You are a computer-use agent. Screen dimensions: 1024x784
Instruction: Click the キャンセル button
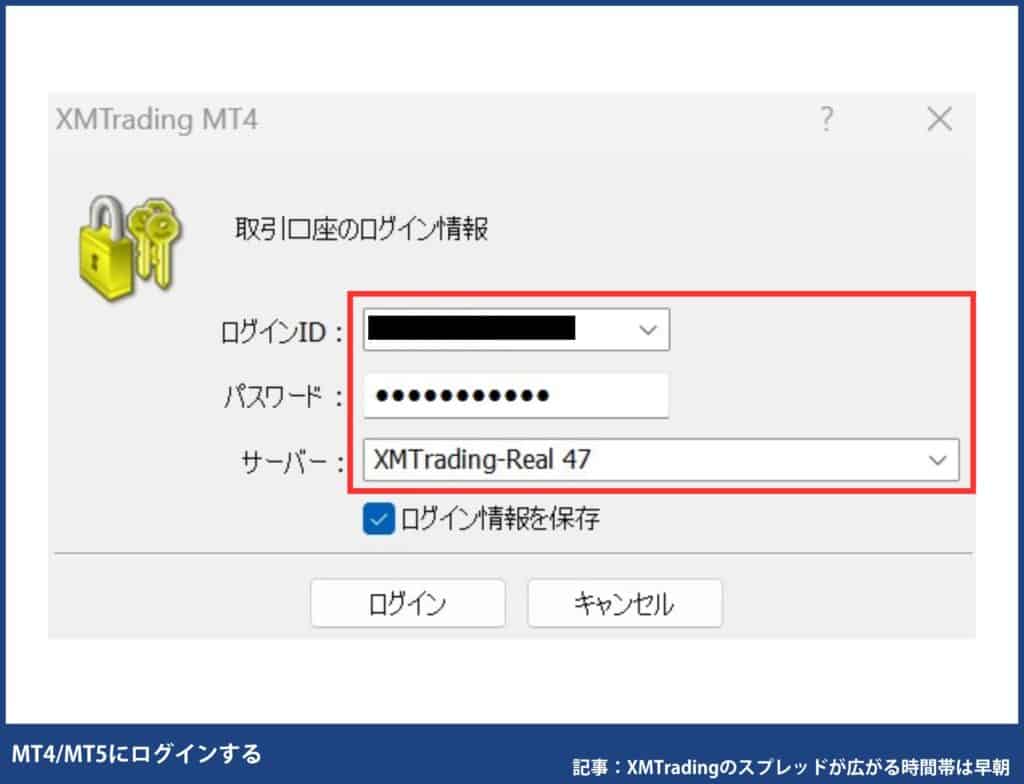[x=624, y=603]
